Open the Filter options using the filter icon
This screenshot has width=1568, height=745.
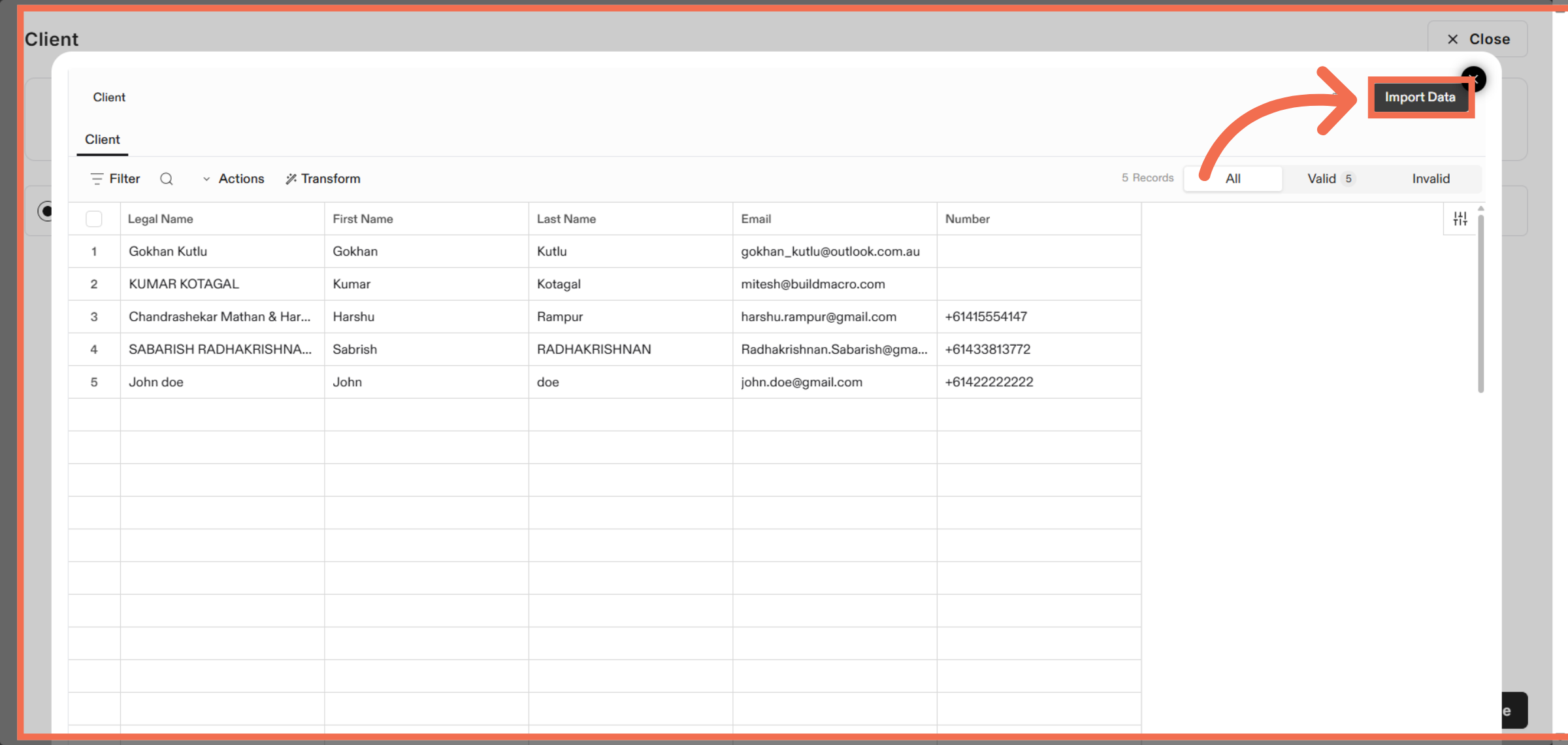point(96,178)
